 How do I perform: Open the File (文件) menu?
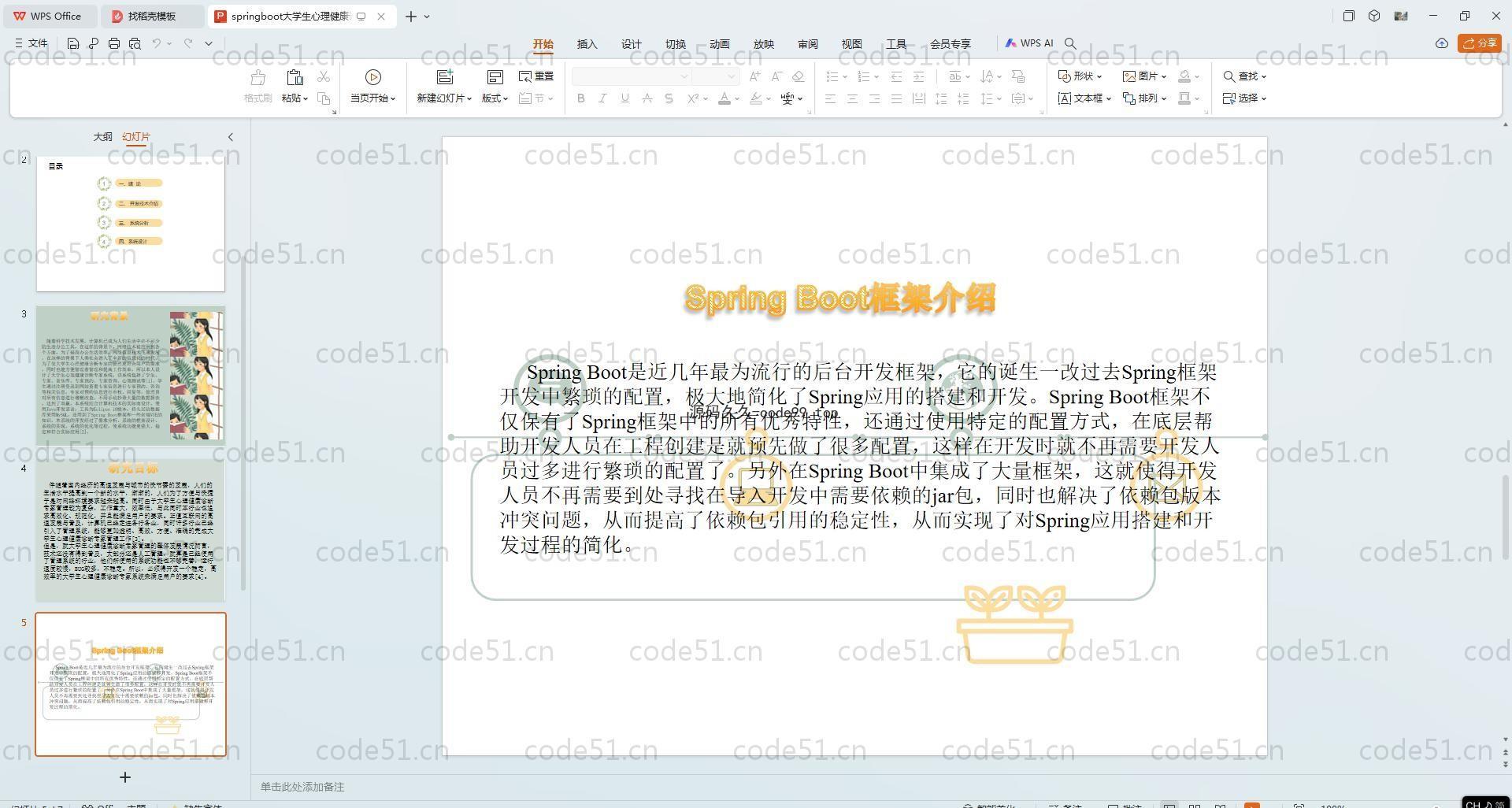[x=31, y=44]
